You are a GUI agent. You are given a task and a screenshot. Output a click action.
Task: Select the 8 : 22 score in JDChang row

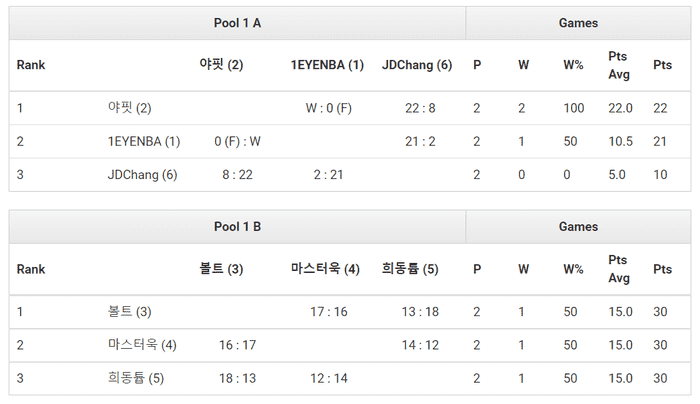coord(238,175)
